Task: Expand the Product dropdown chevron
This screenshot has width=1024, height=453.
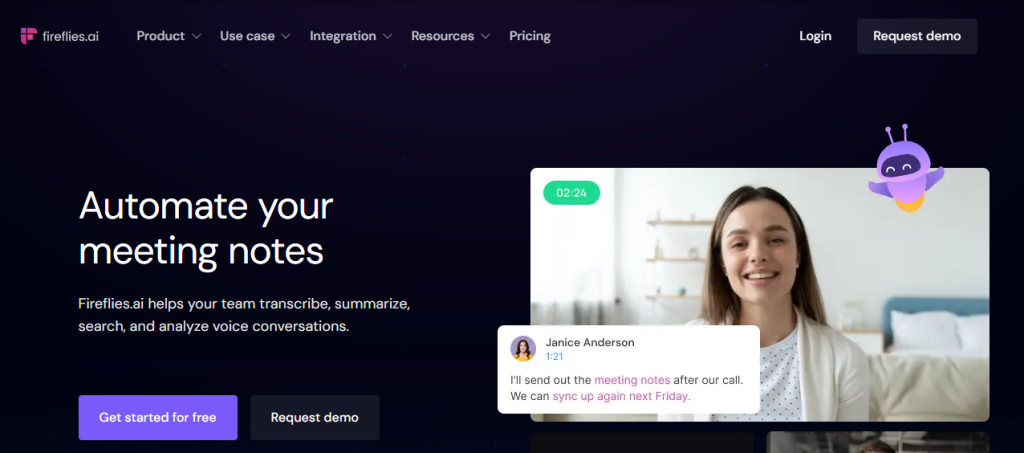Action: point(196,37)
